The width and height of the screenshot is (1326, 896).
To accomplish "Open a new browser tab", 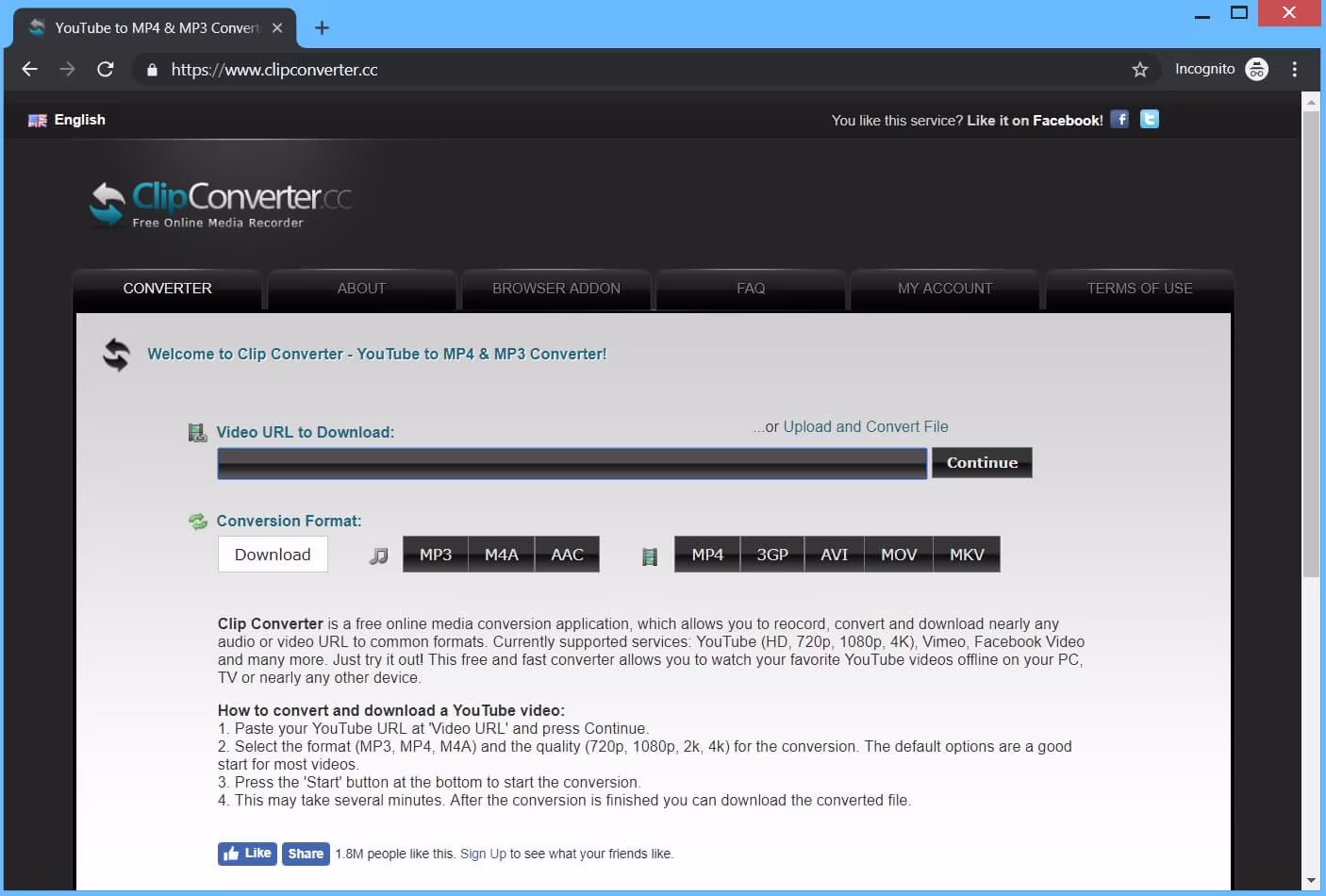I will (x=322, y=28).
